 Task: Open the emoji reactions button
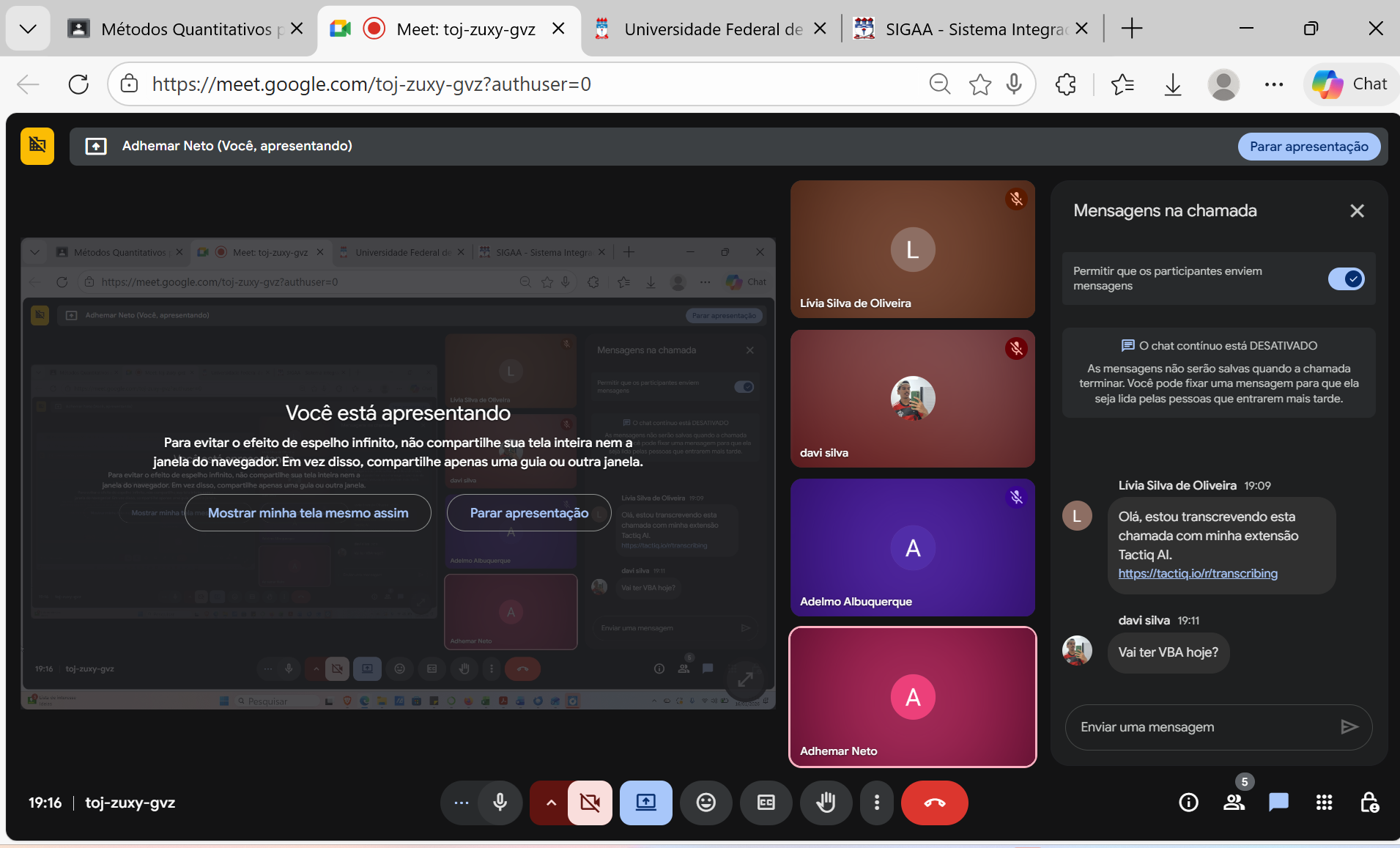706,803
